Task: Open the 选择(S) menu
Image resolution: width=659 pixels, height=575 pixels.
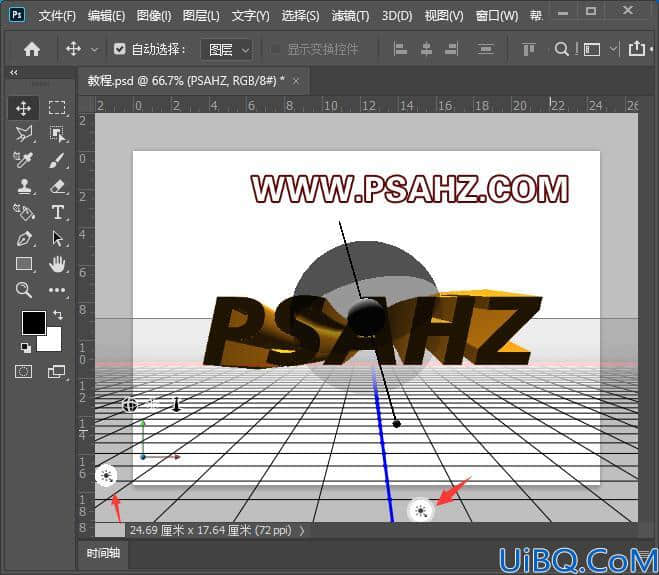Action: (x=300, y=16)
